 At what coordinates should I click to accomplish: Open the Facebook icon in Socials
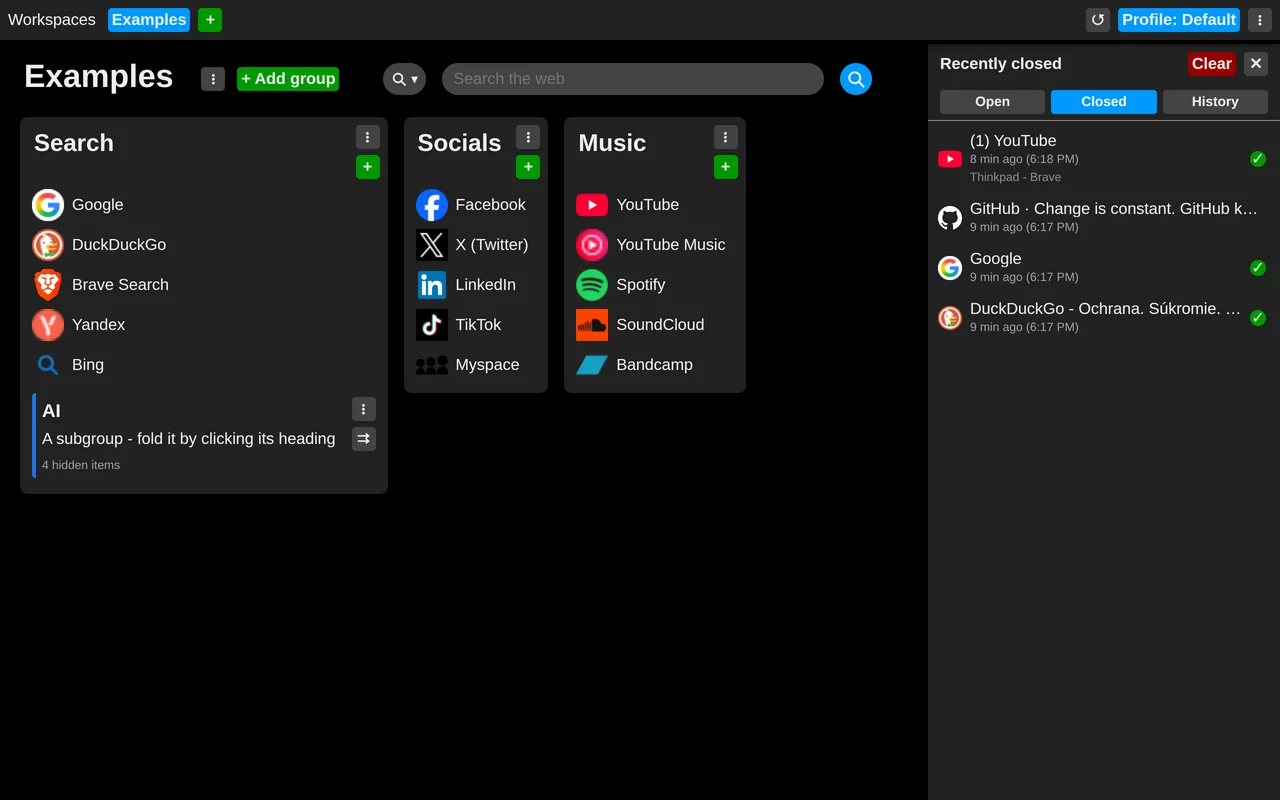[x=432, y=205]
